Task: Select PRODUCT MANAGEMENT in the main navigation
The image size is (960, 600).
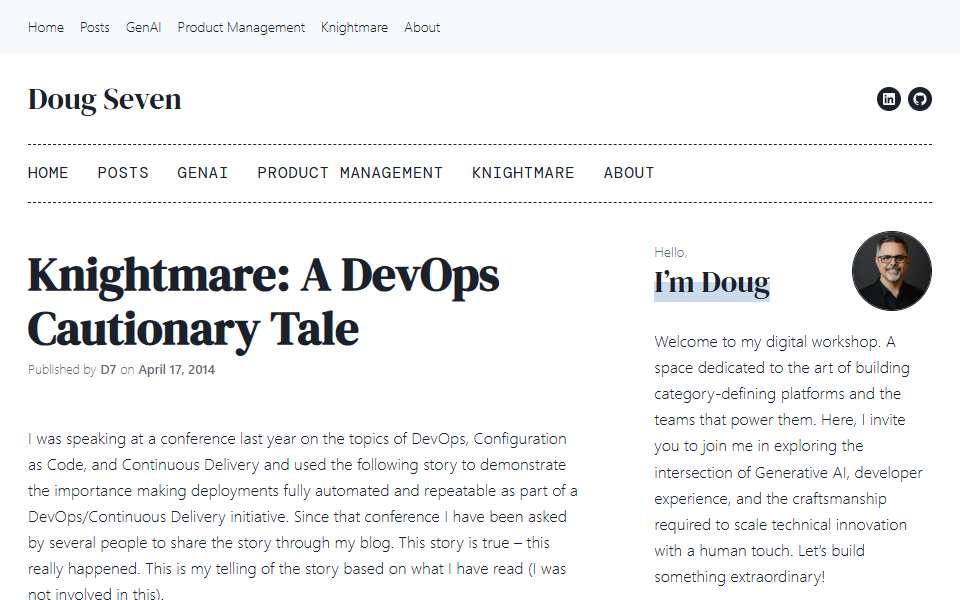Action: 350,173
